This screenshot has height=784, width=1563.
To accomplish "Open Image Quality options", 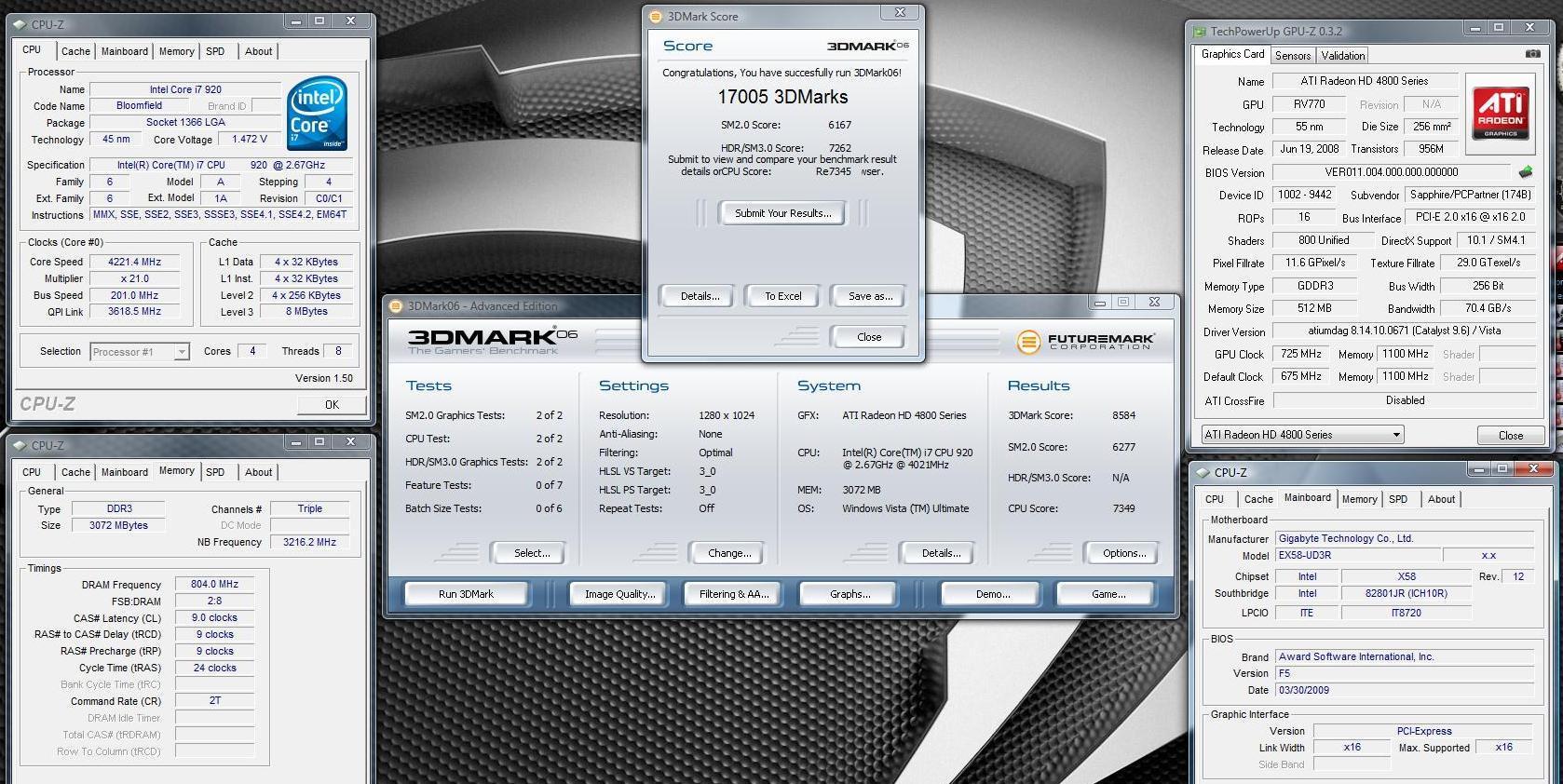I will point(619,594).
